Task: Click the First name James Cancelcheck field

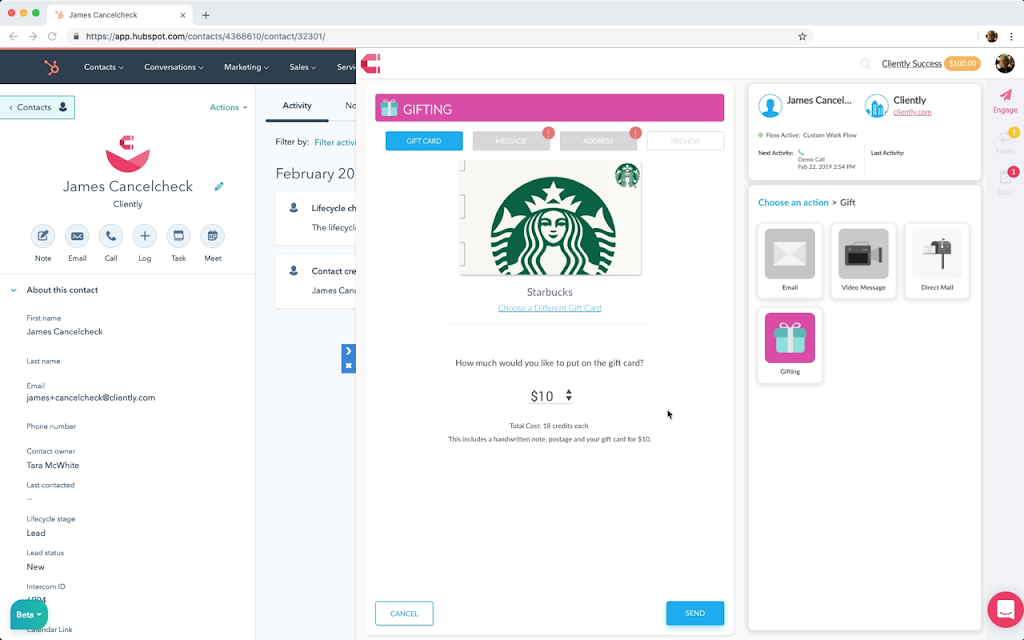Action: [x=65, y=332]
